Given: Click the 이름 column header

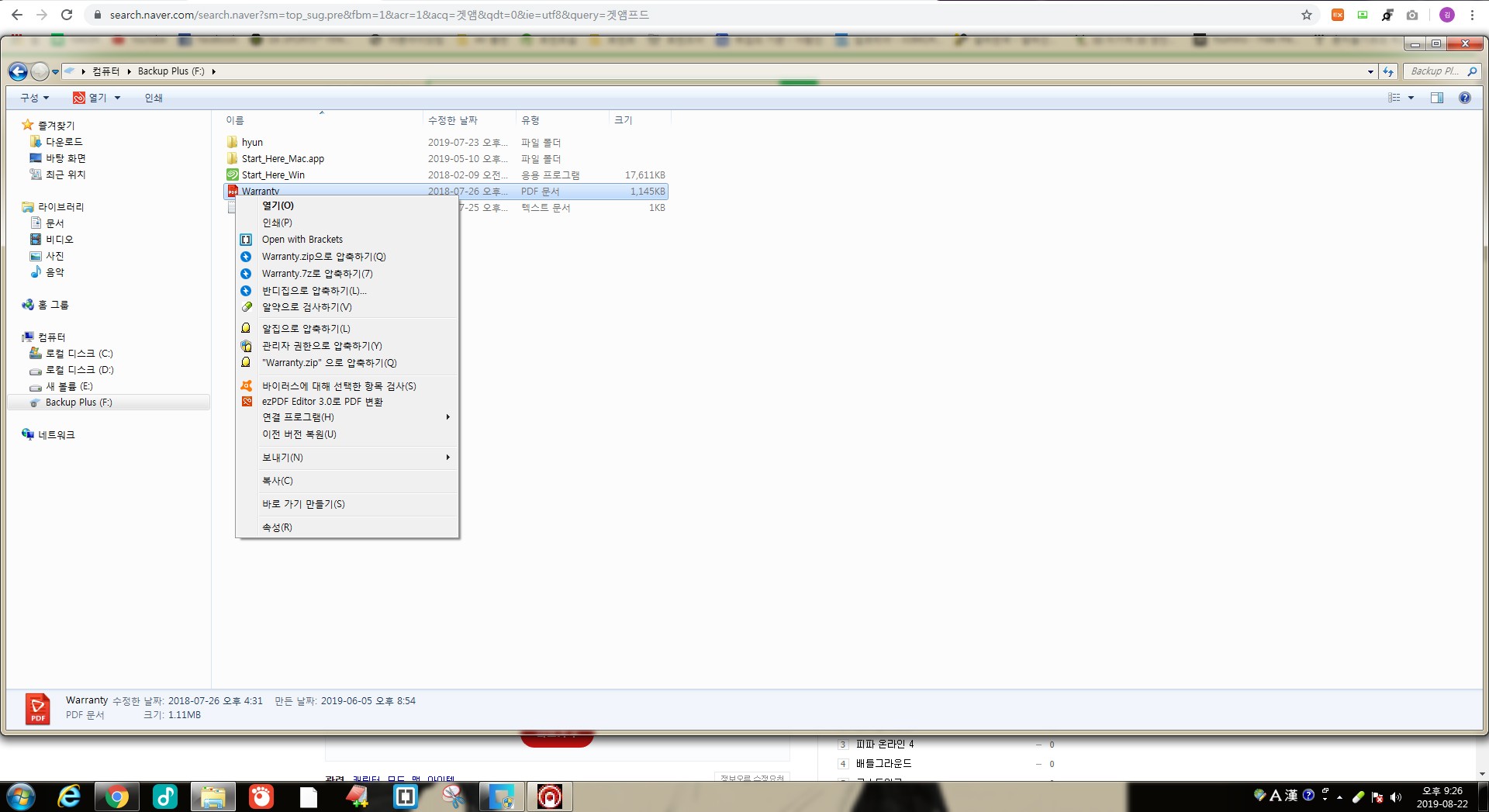Looking at the screenshot, I should click(x=321, y=120).
